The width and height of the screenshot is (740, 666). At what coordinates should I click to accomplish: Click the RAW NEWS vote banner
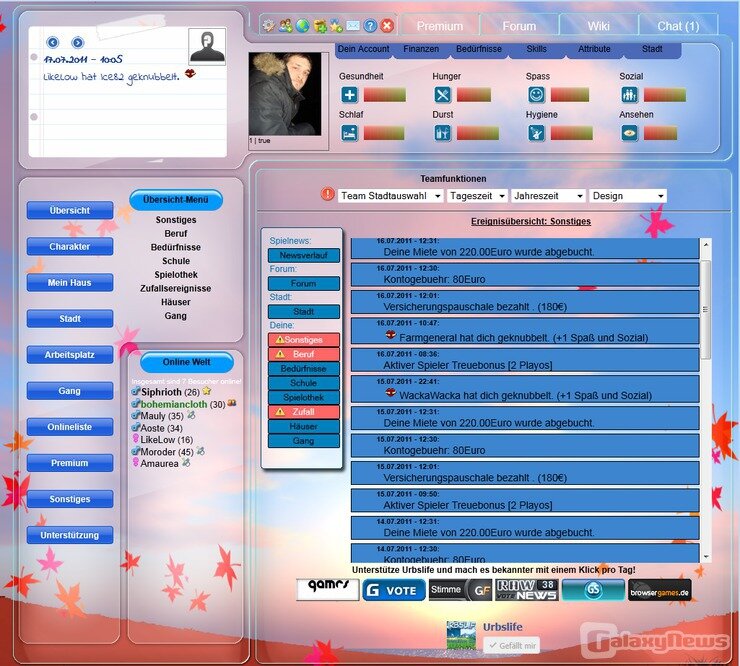[526, 590]
